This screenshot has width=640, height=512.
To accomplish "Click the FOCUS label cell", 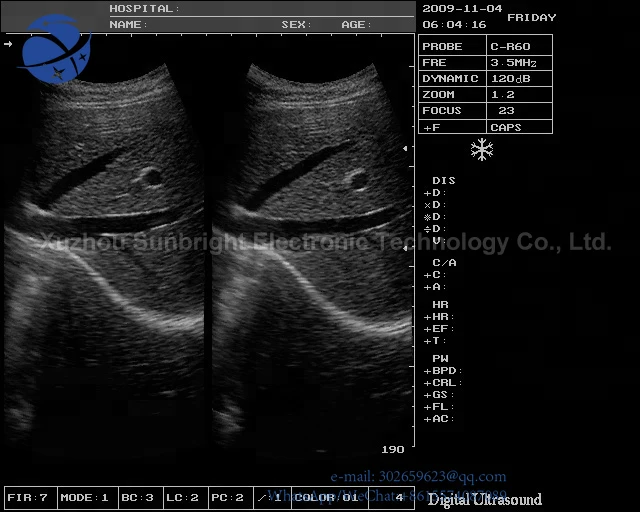I will tap(453, 110).
